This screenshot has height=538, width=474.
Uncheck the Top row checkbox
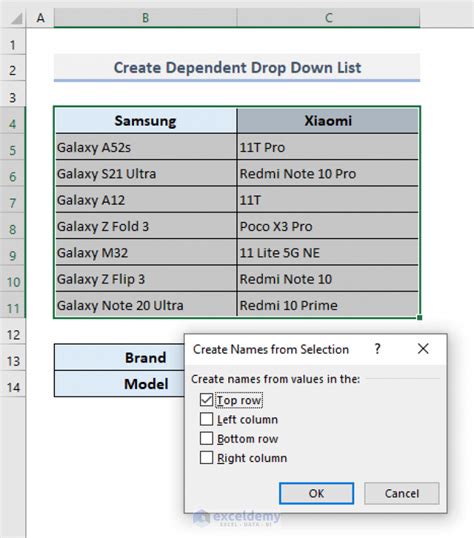click(206, 400)
